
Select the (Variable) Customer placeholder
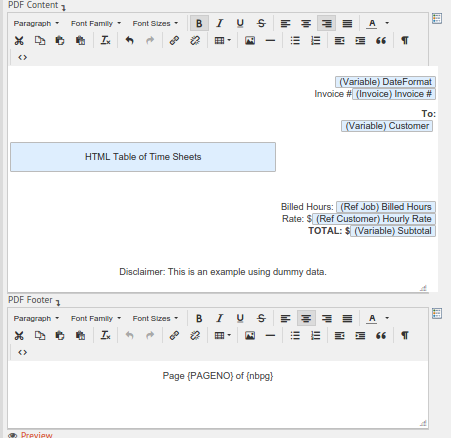tap(387, 126)
